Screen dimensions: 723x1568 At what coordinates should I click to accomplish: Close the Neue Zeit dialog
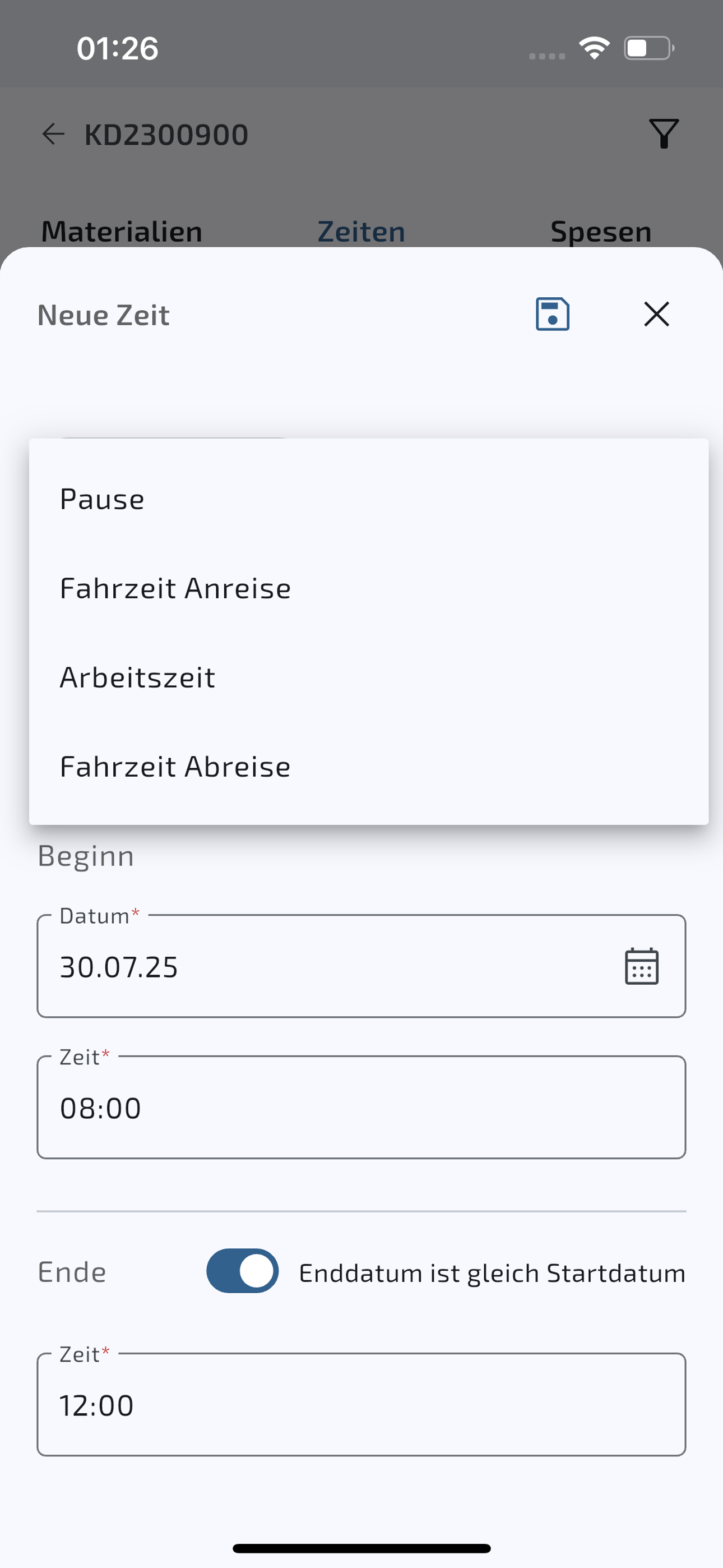pyautogui.click(x=656, y=314)
